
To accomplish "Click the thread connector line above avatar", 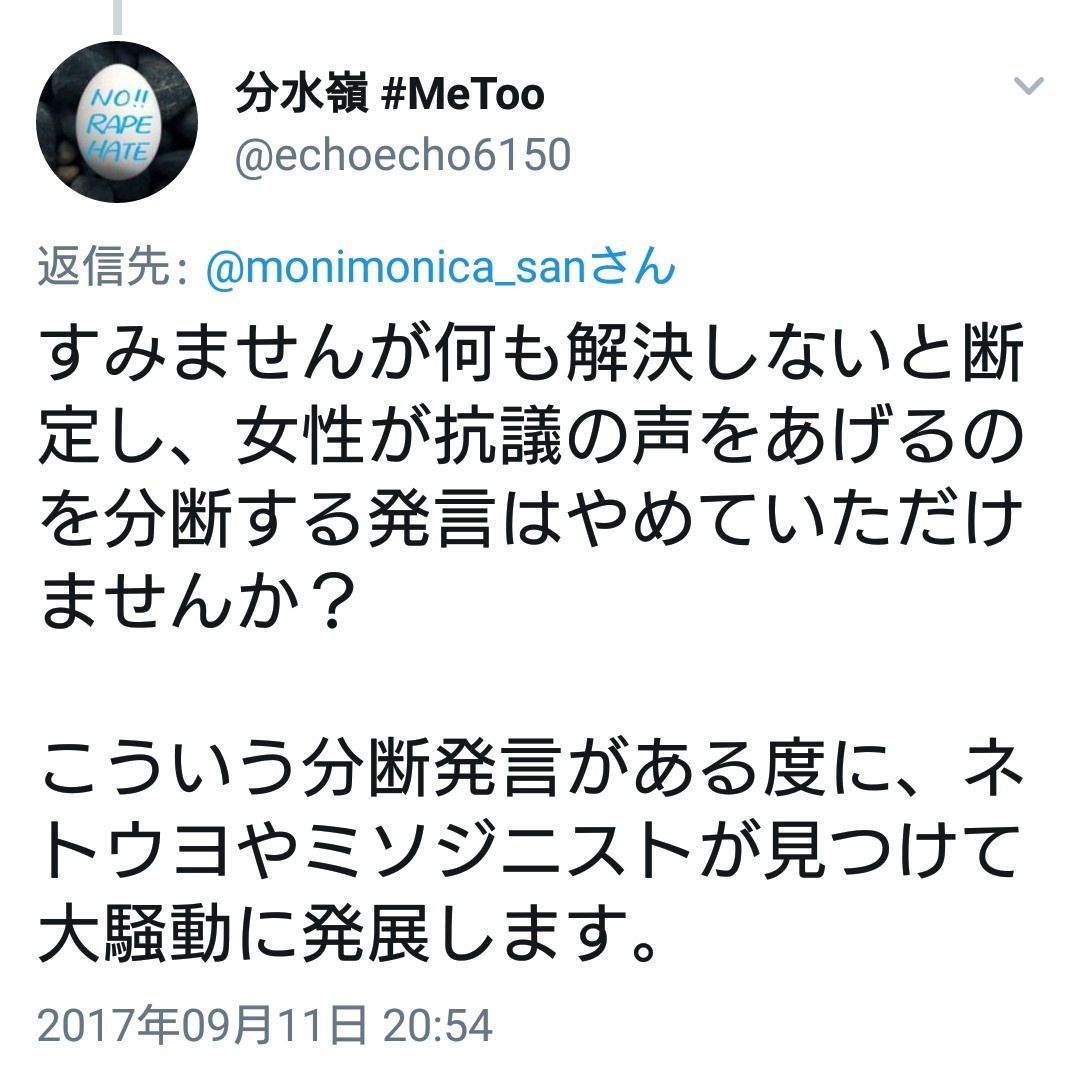I will click(117, 17).
